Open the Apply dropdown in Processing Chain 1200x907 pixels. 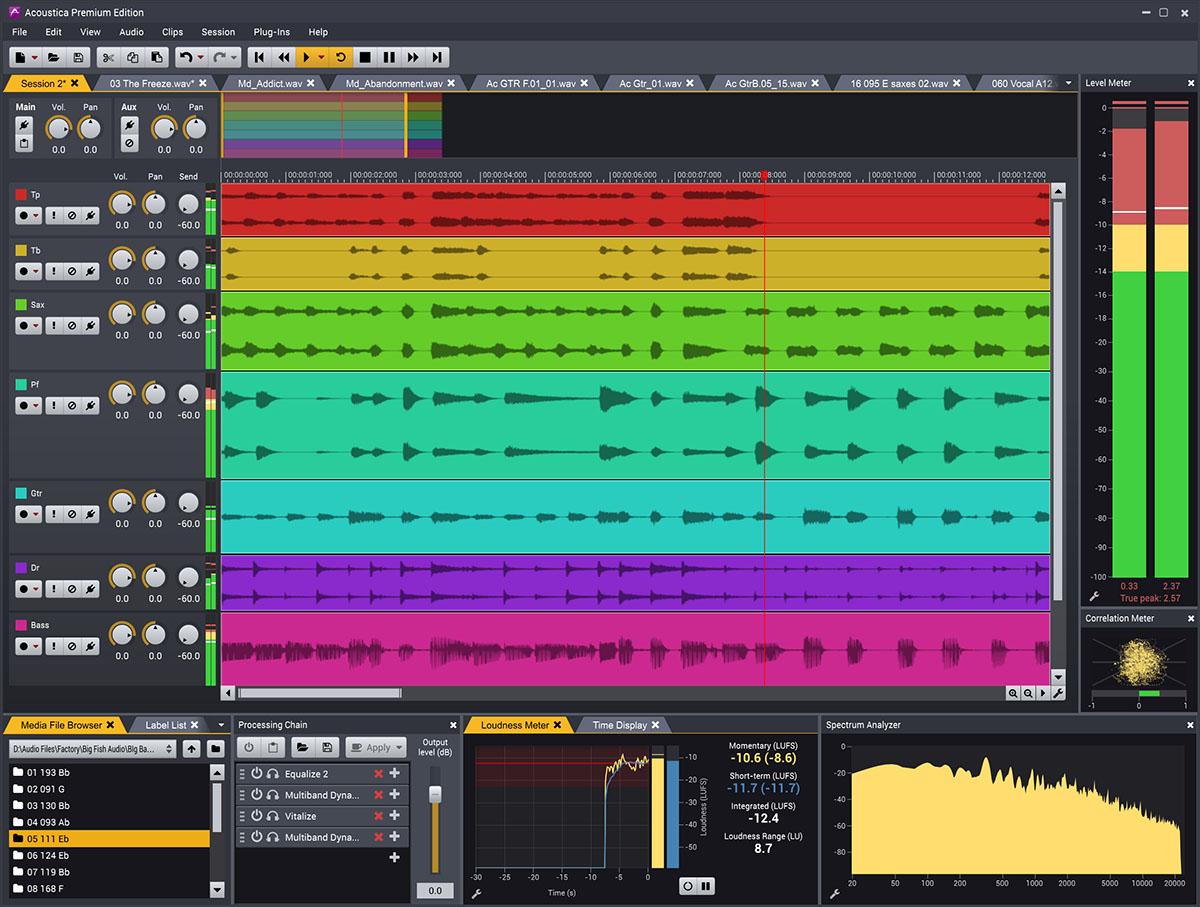pos(399,747)
